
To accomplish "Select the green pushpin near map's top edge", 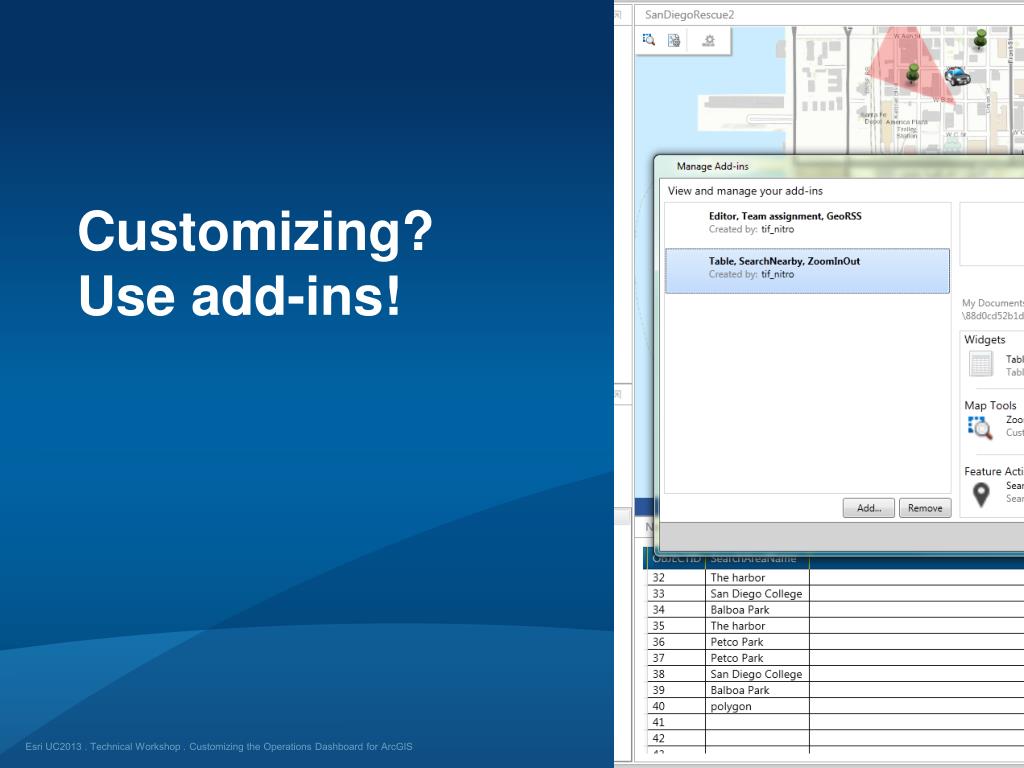I will click(x=980, y=39).
